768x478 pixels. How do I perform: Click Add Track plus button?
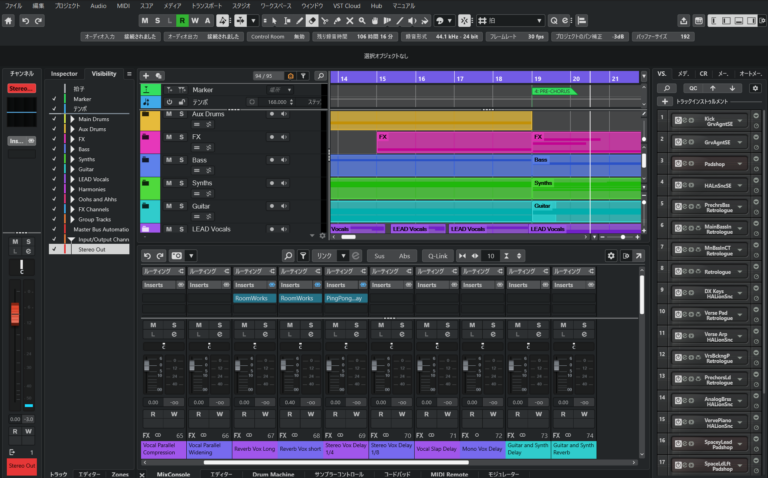click(x=145, y=75)
